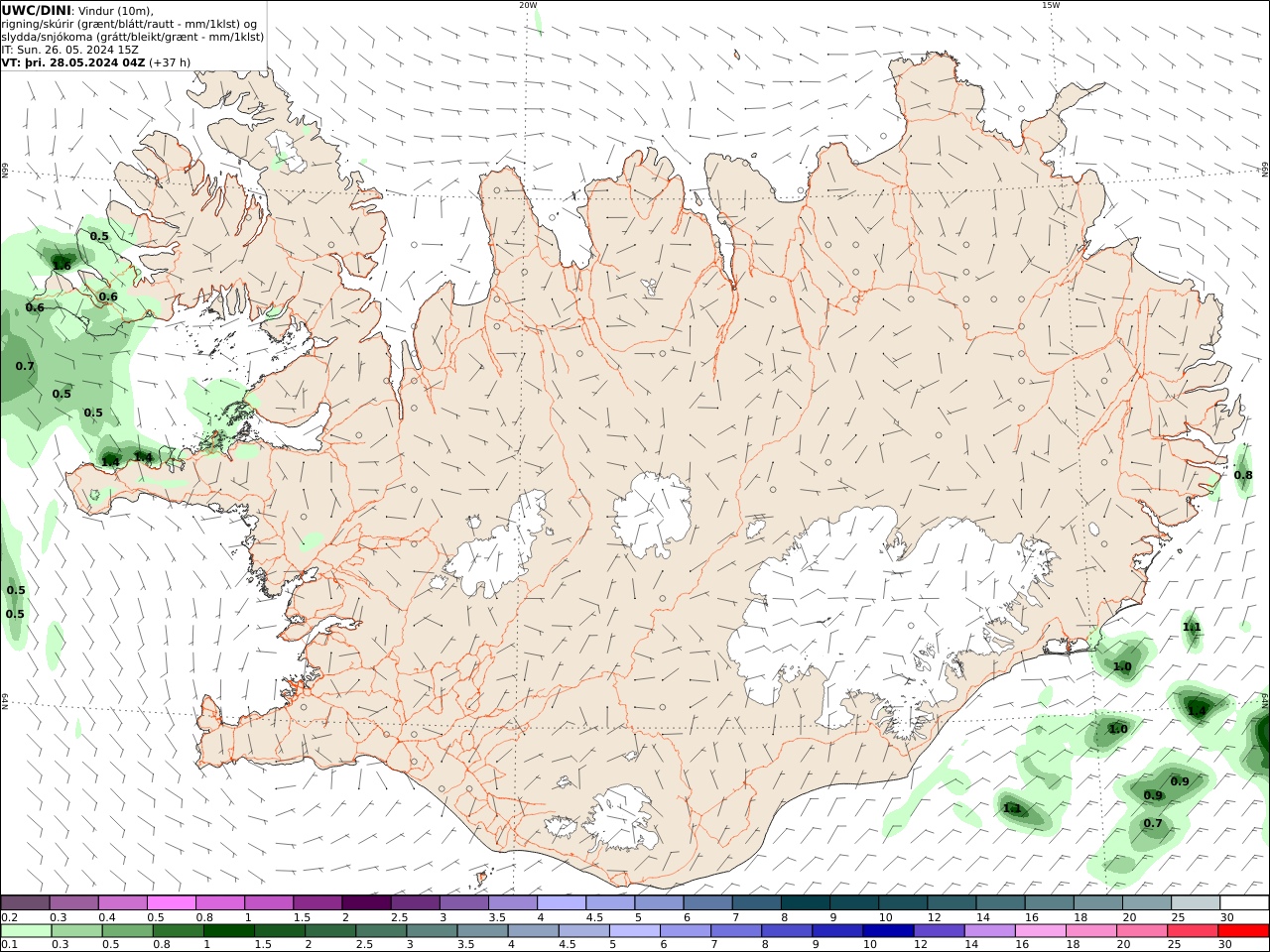Click the 0.7 value west of the Westfjords
The height and width of the screenshot is (952, 1270).
point(25,367)
